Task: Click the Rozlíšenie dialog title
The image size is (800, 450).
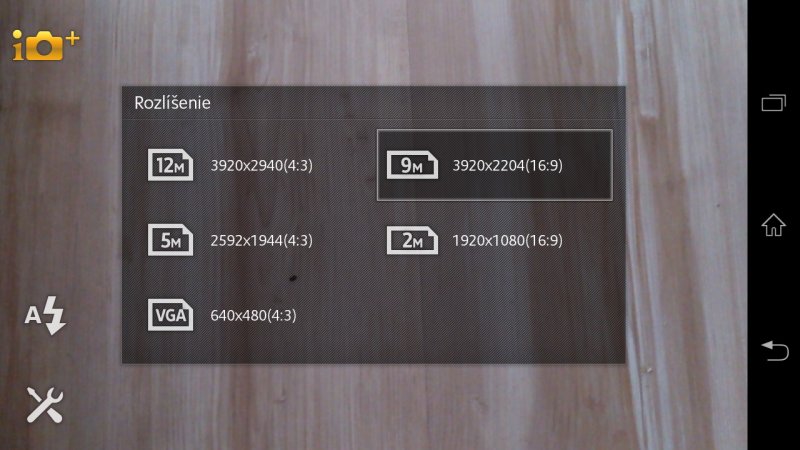Action: (x=172, y=103)
